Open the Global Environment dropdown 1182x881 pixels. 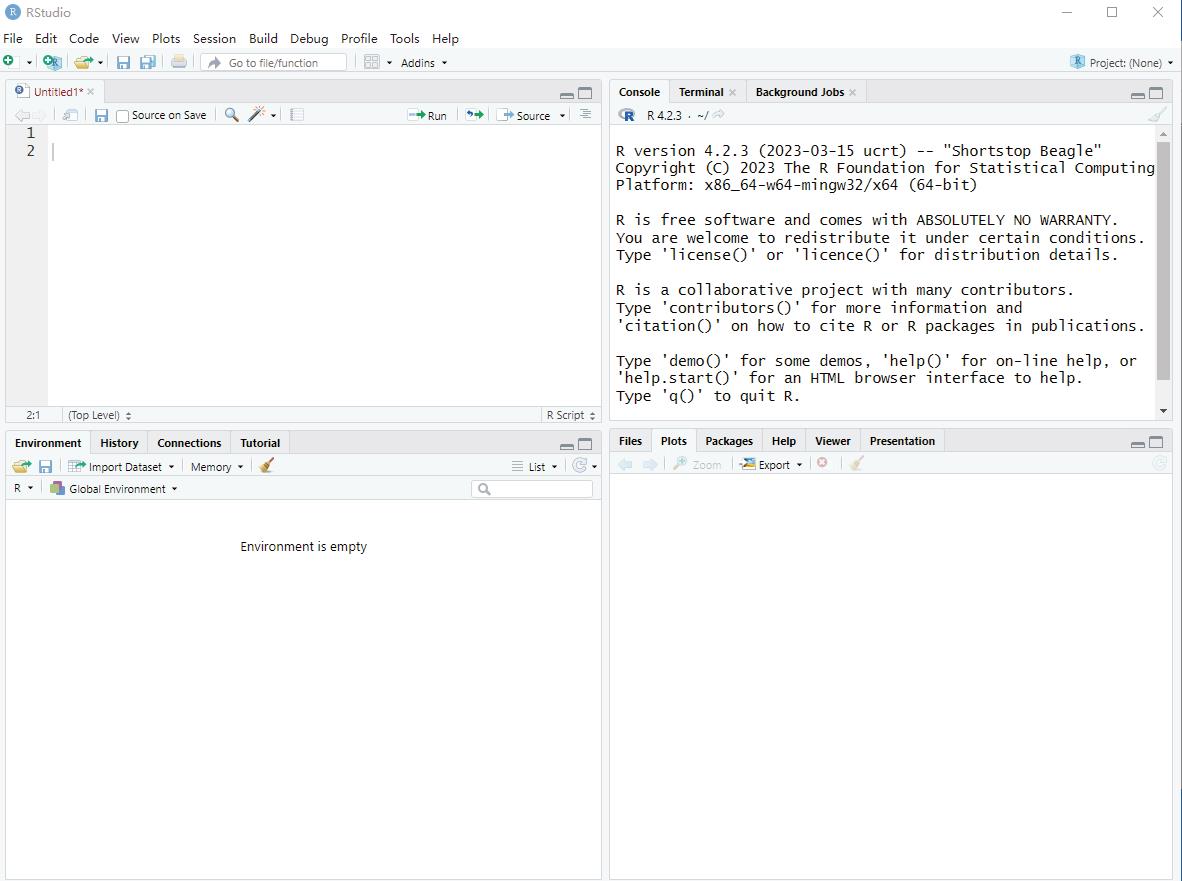[114, 489]
